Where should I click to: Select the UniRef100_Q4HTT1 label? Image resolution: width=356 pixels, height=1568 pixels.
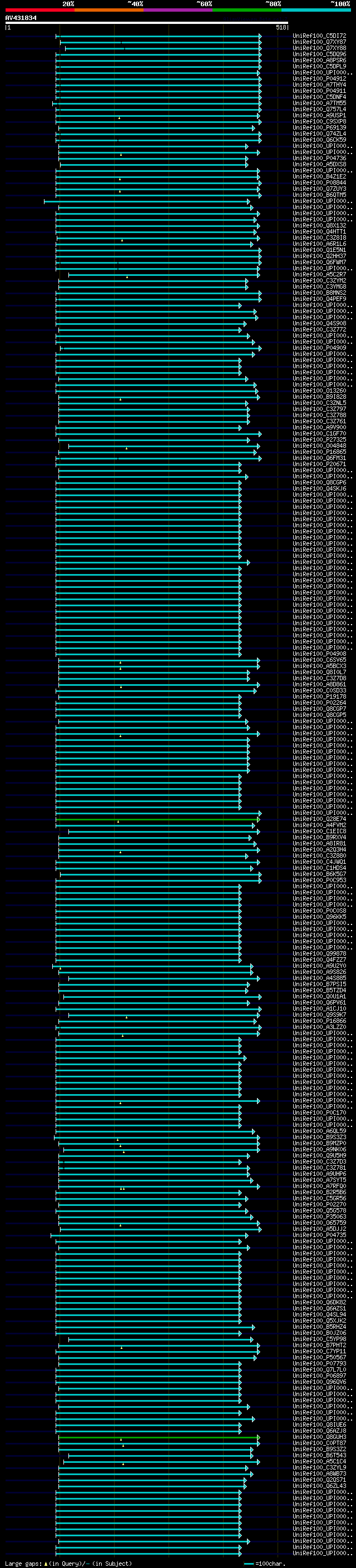(319, 232)
